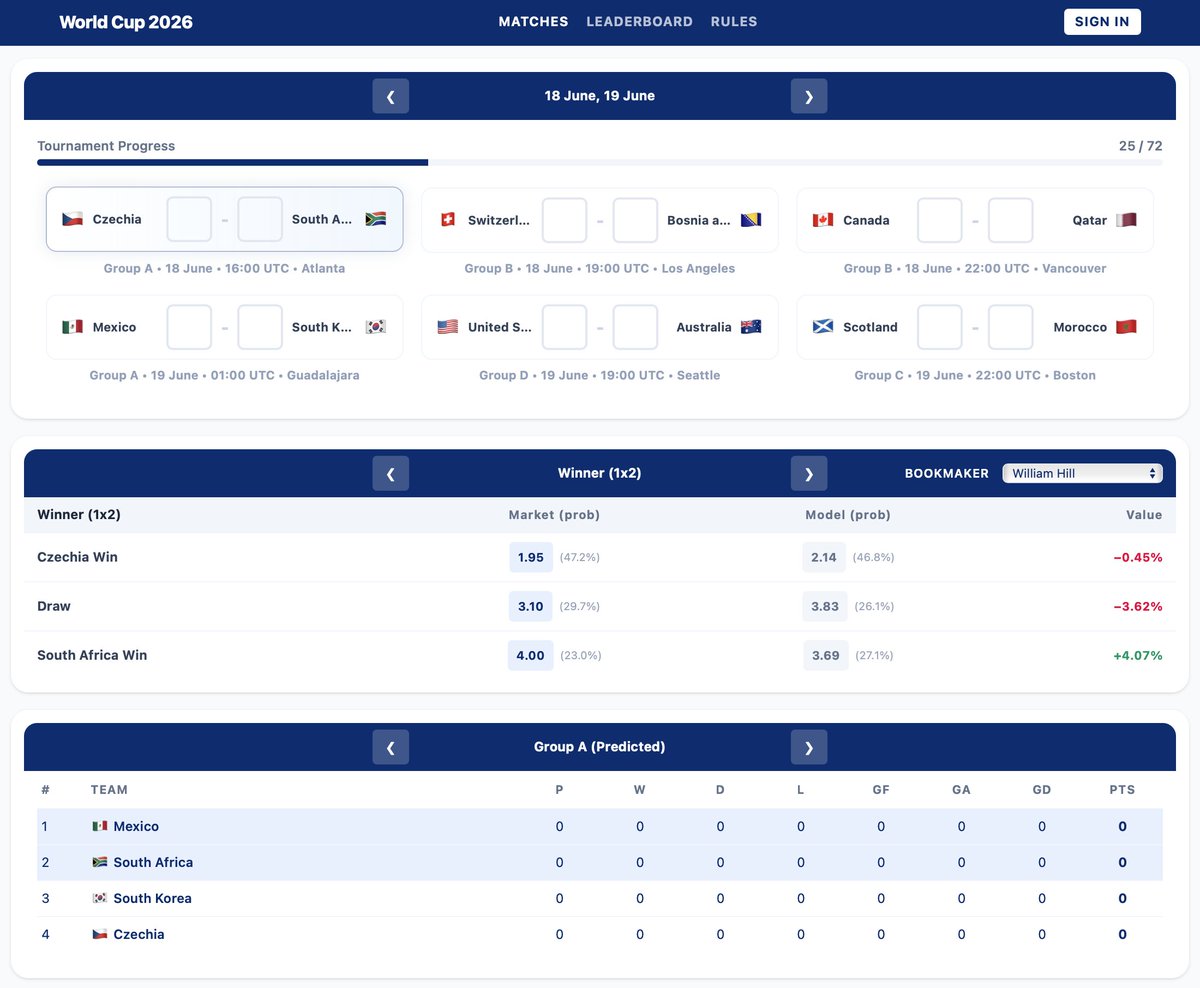Click South Africa Win model odds 3.69
Viewport: 1200px width, 988px height.
pyautogui.click(x=825, y=655)
